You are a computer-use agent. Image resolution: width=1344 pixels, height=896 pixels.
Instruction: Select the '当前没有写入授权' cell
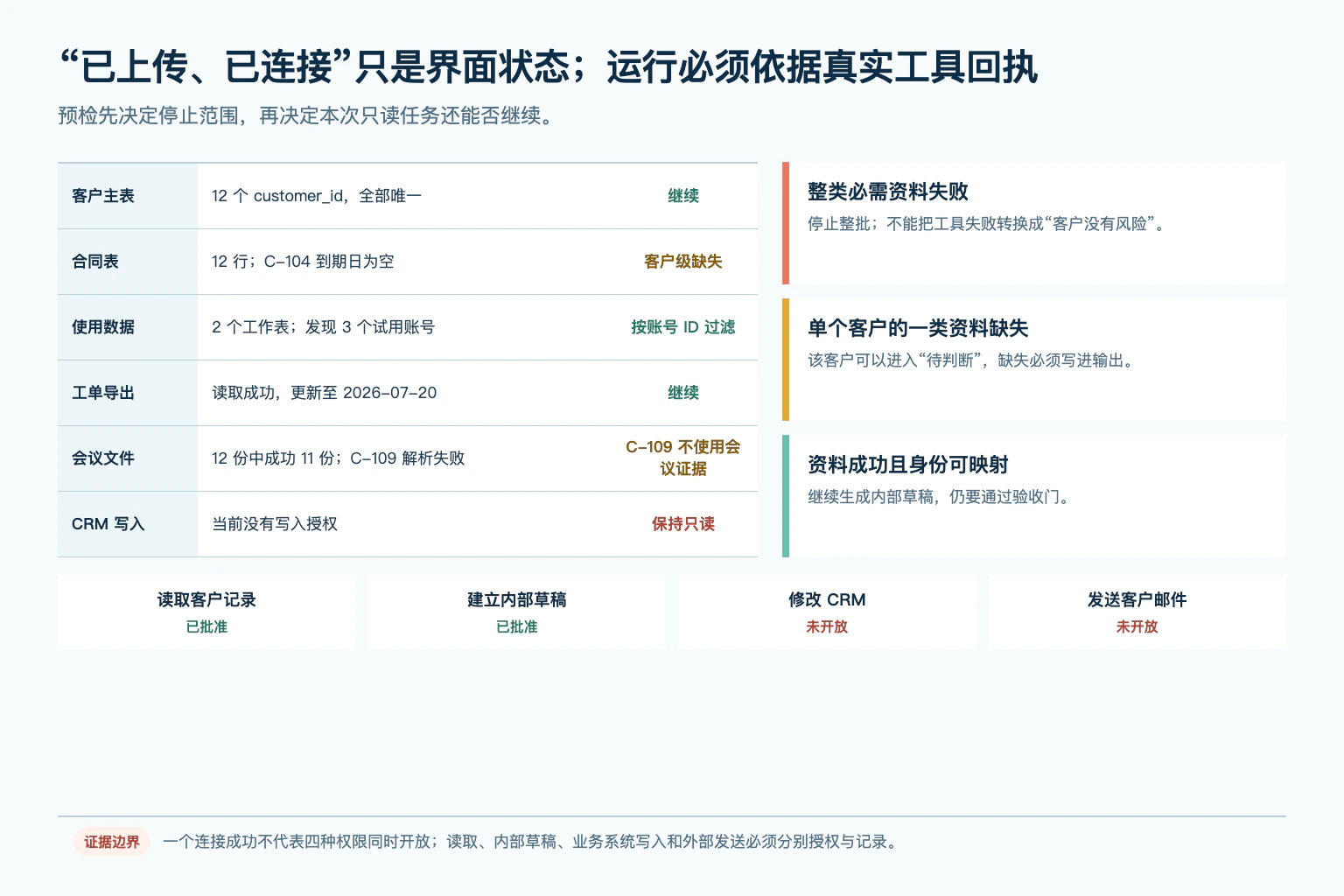[x=275, y=524]
